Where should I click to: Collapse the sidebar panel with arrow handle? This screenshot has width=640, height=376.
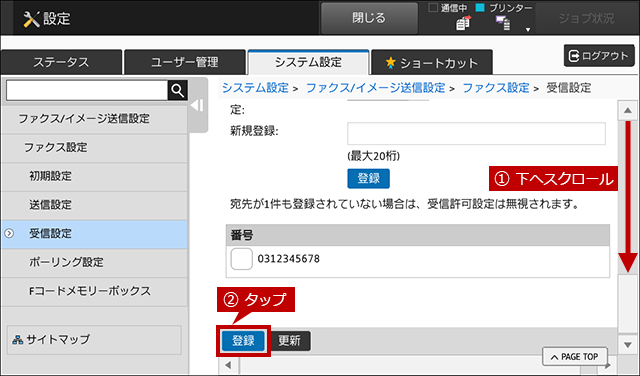(198, 105)
